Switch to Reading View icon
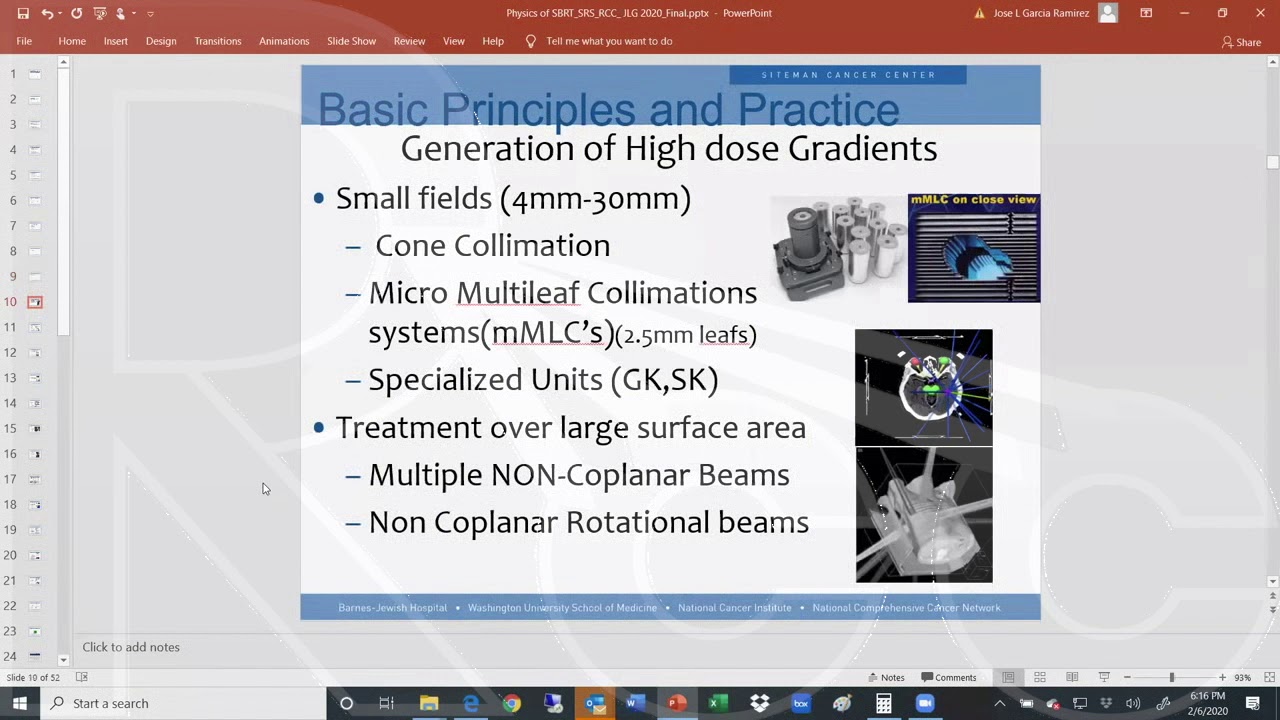Viewport: 1280px width, 720px height. tap(1072, 677)
